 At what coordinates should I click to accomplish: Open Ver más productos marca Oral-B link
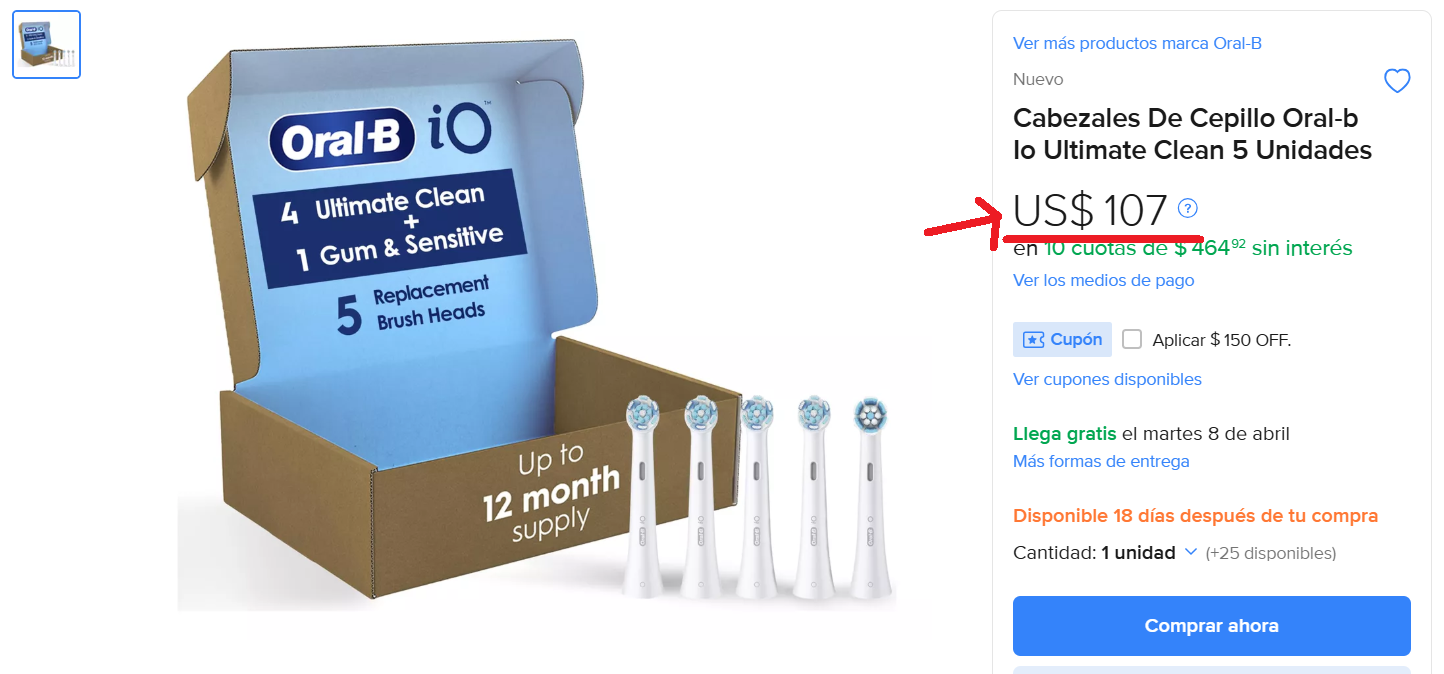click(1137, 43)
